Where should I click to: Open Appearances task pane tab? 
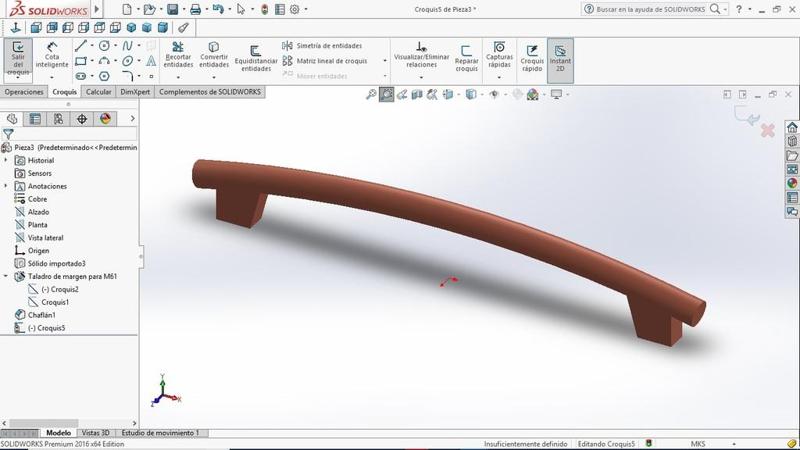(x=792, y=183)
